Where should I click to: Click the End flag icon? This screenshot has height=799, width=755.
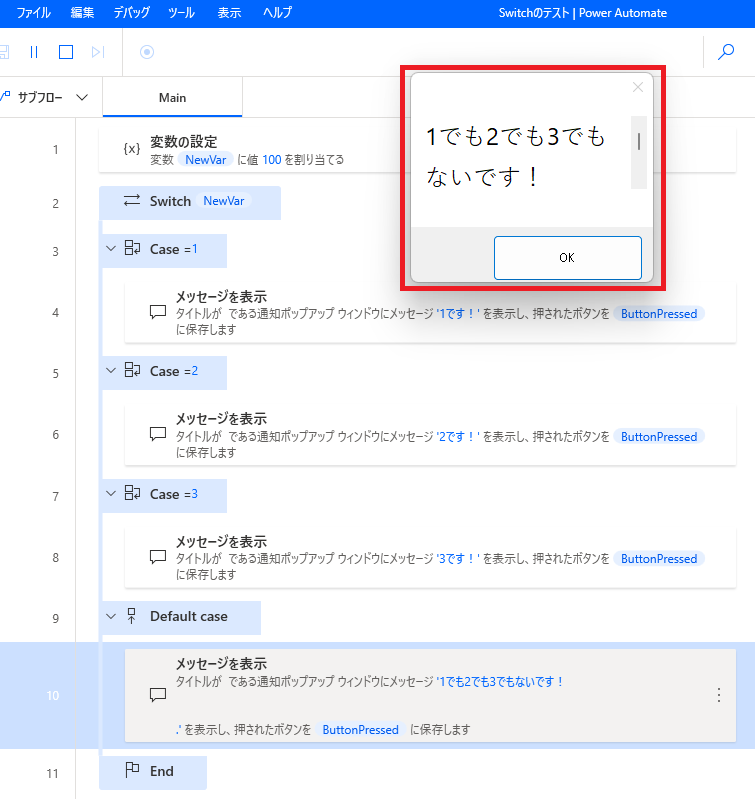132,771
